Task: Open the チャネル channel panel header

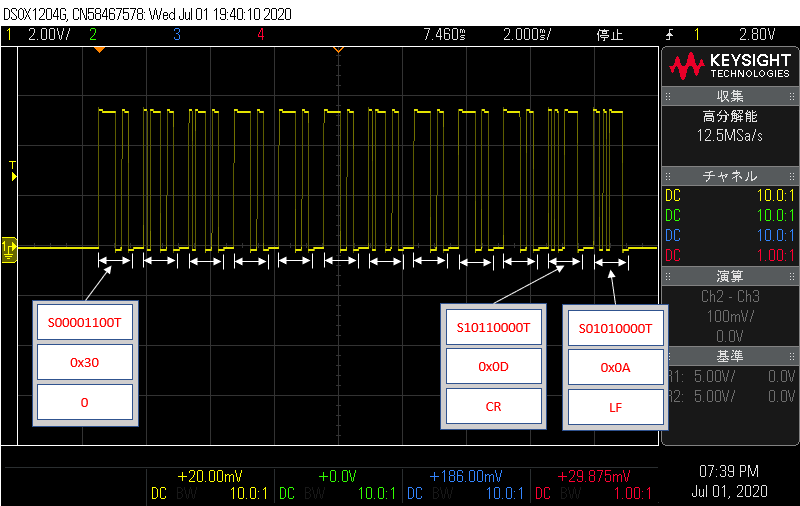Action: coord(729,176)
